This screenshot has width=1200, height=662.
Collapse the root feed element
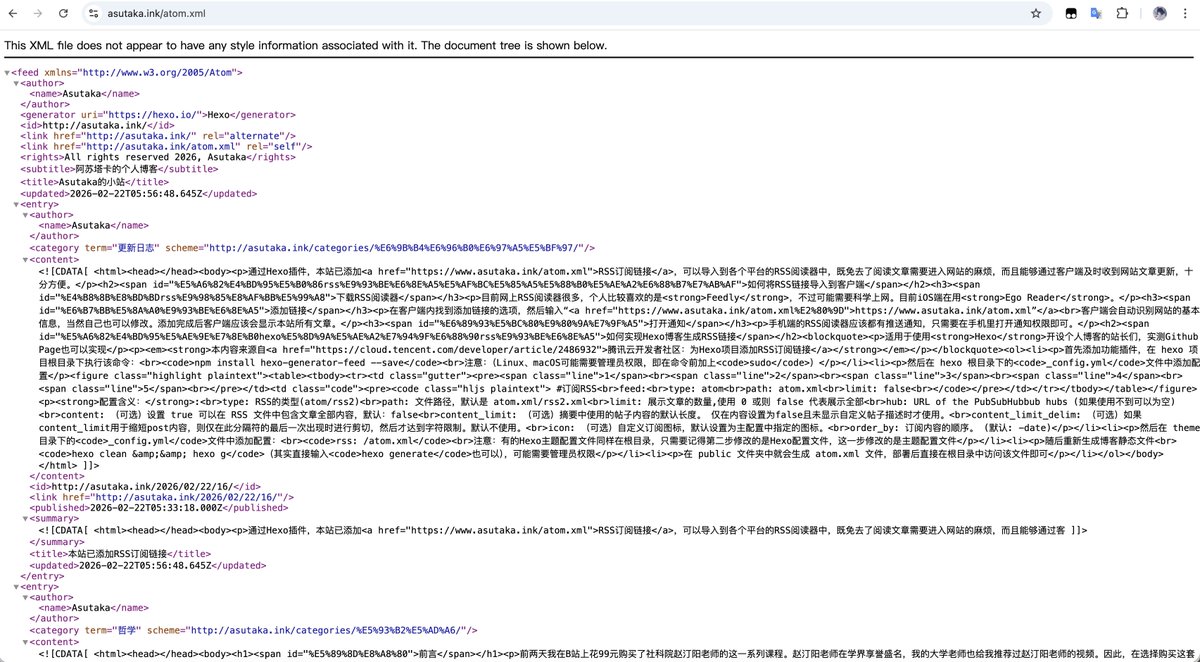click(x=7, y=72)
